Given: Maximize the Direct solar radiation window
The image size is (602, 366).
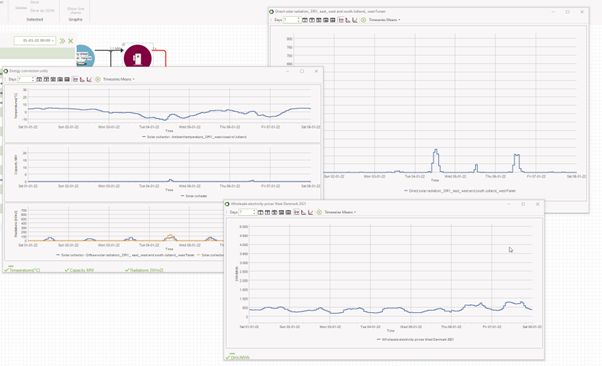Looking at the screenshot, I should pyautogui.click(x=567, y=12).
